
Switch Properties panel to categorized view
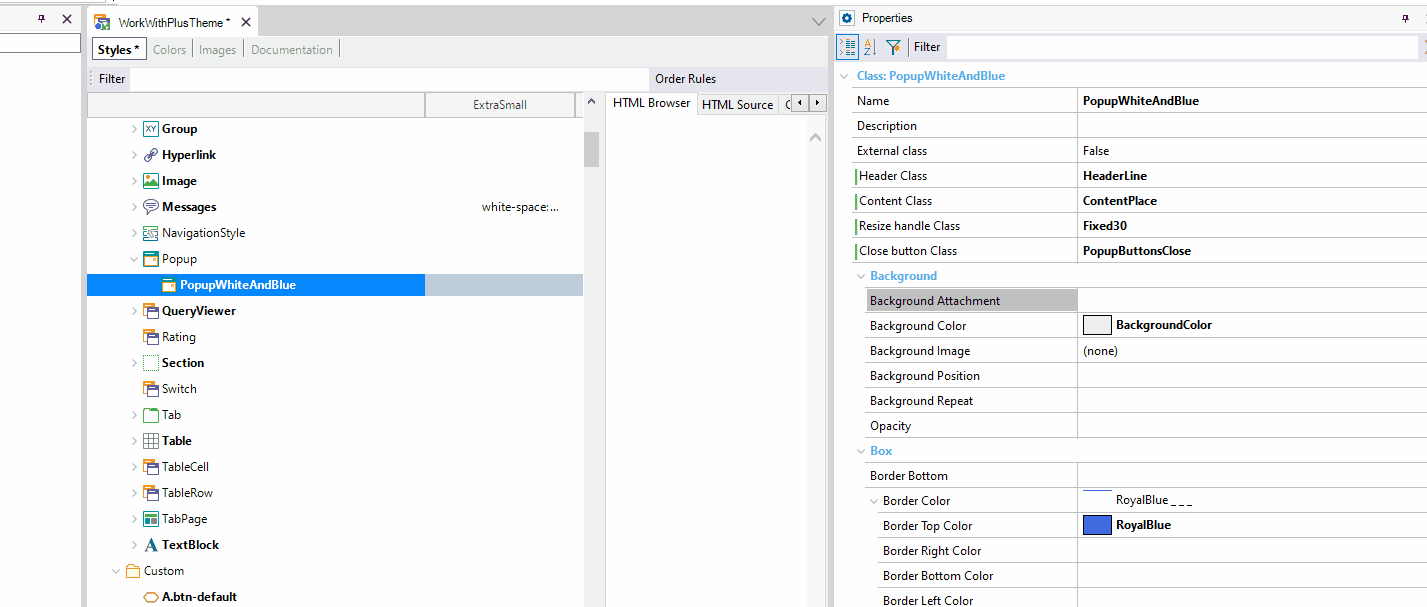[846, 47]
